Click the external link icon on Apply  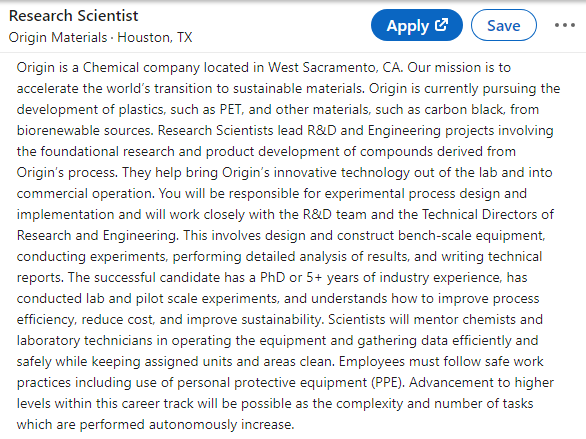click(441, 25)
